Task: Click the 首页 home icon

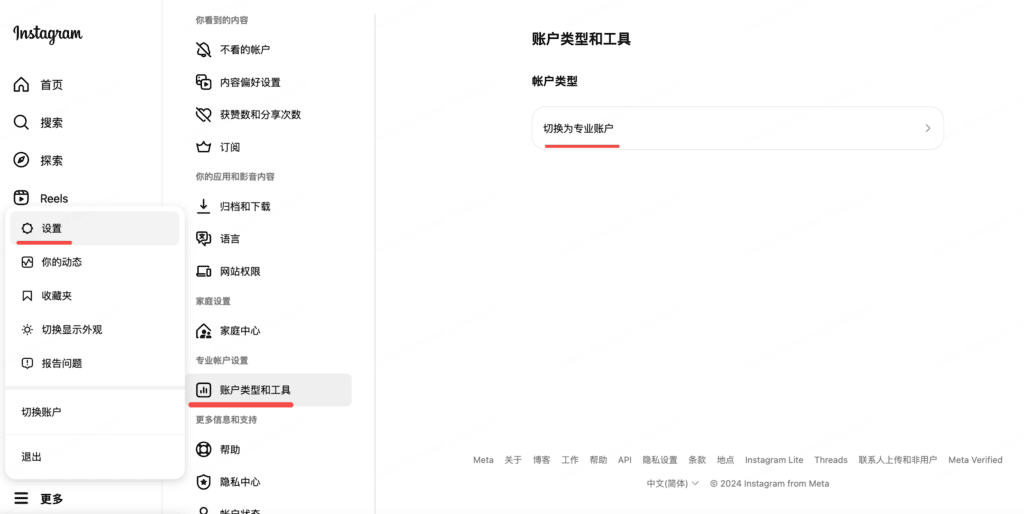Action: tap(22, 84)
